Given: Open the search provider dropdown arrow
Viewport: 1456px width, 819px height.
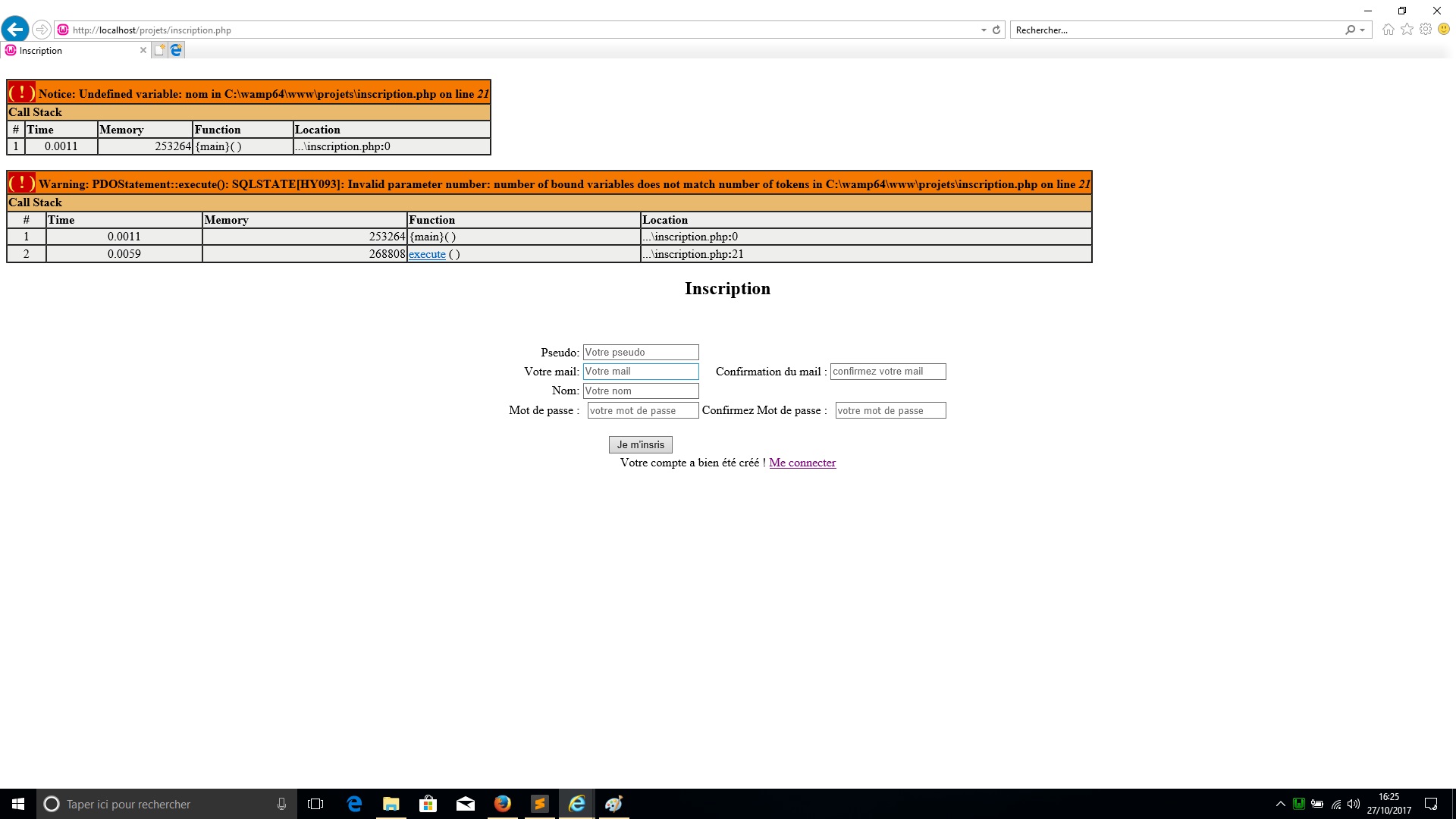Looking at the screenshot, I should [x=1361, y=30].
